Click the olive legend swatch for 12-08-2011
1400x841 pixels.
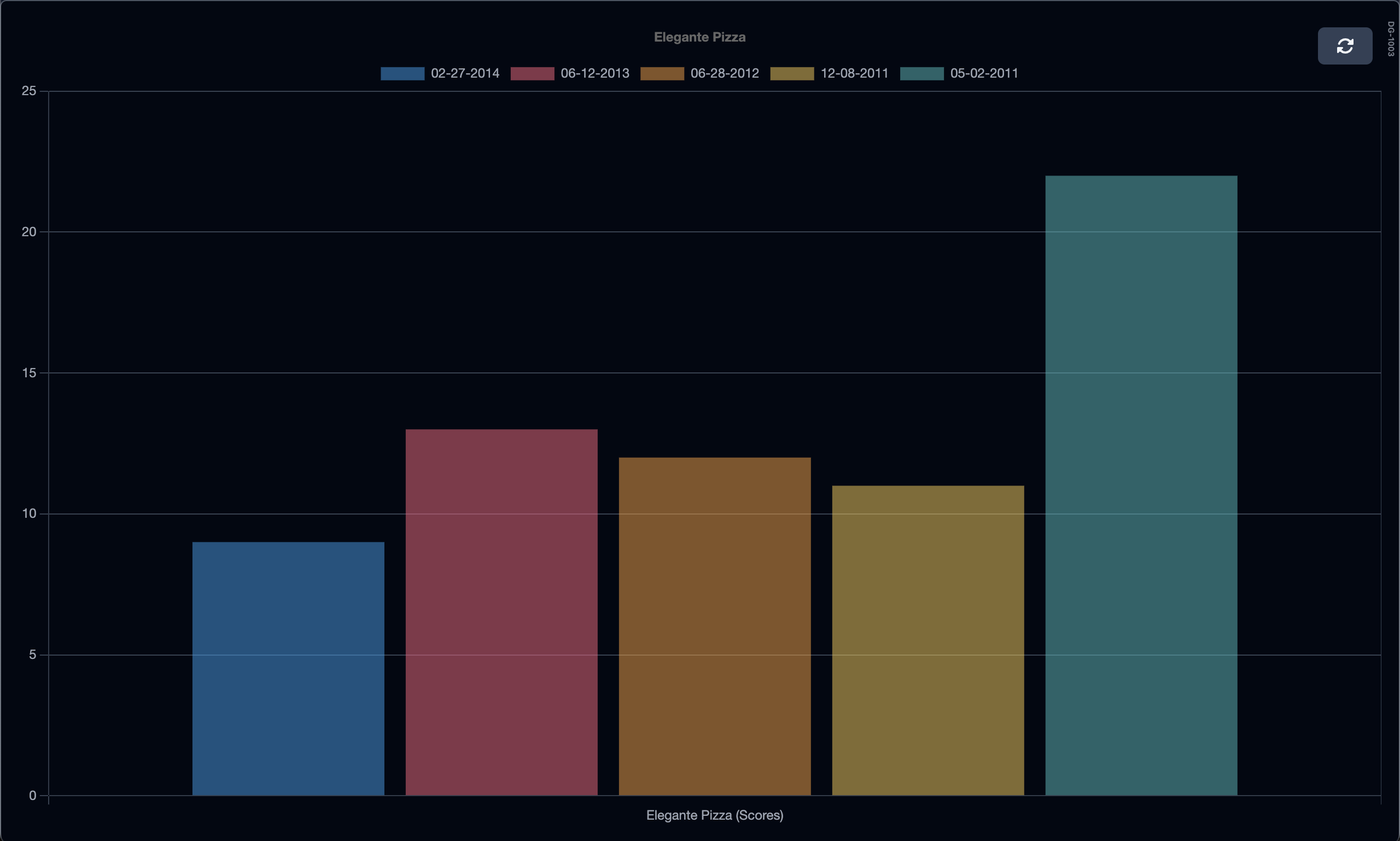pos(792,73)
